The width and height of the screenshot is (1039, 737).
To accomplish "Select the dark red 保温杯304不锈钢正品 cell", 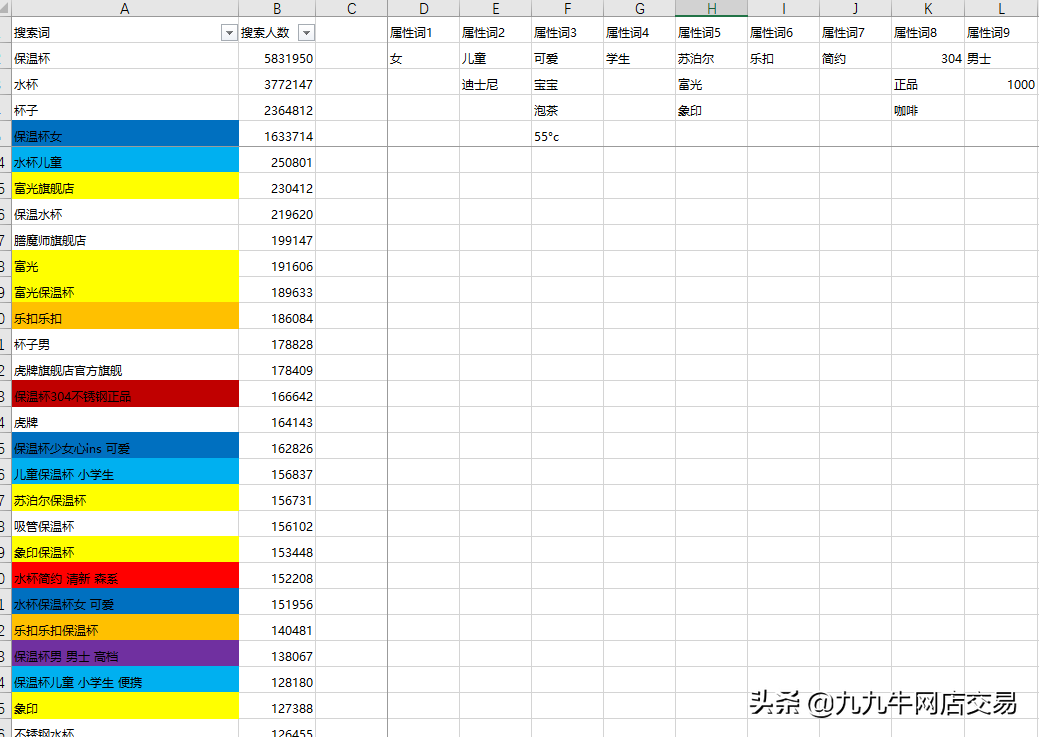I will tap(125, 396).
